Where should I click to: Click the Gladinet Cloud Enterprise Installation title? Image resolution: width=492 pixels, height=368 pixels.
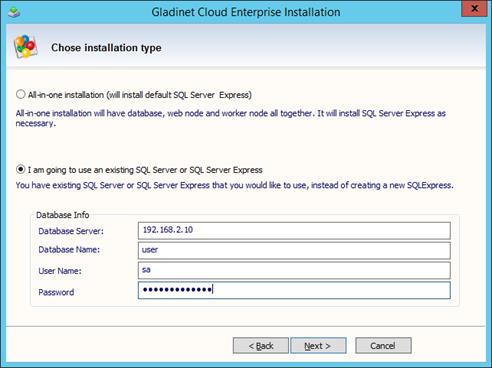[x=246, y=12]
